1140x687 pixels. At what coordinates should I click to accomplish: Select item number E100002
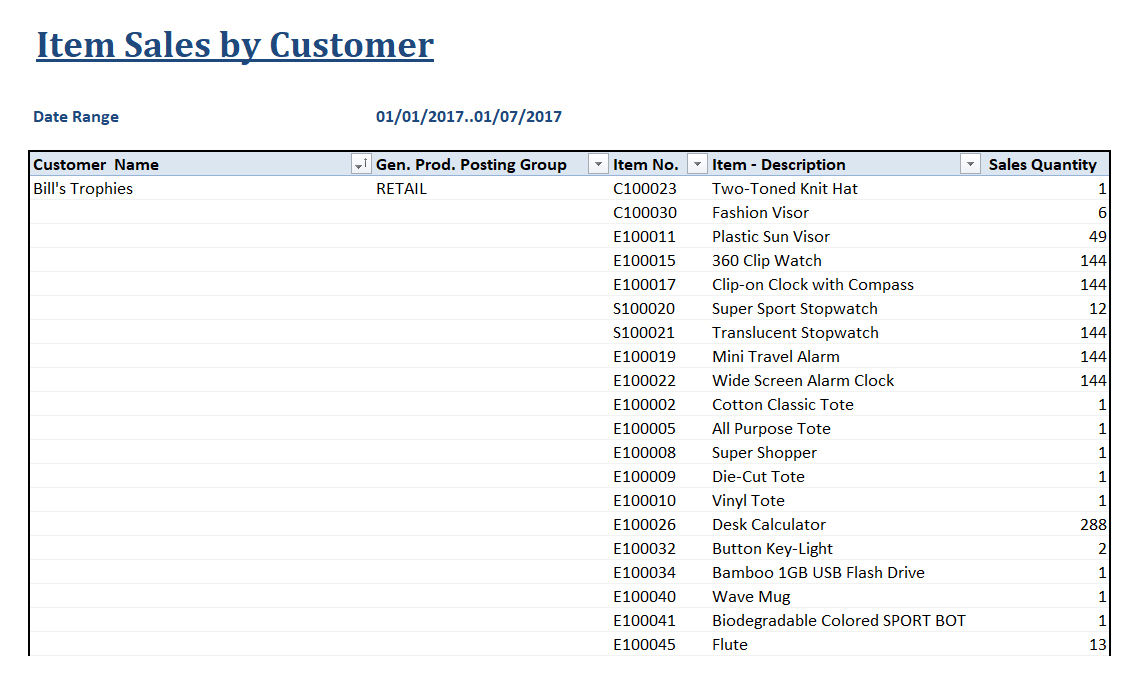click(644, 404)
